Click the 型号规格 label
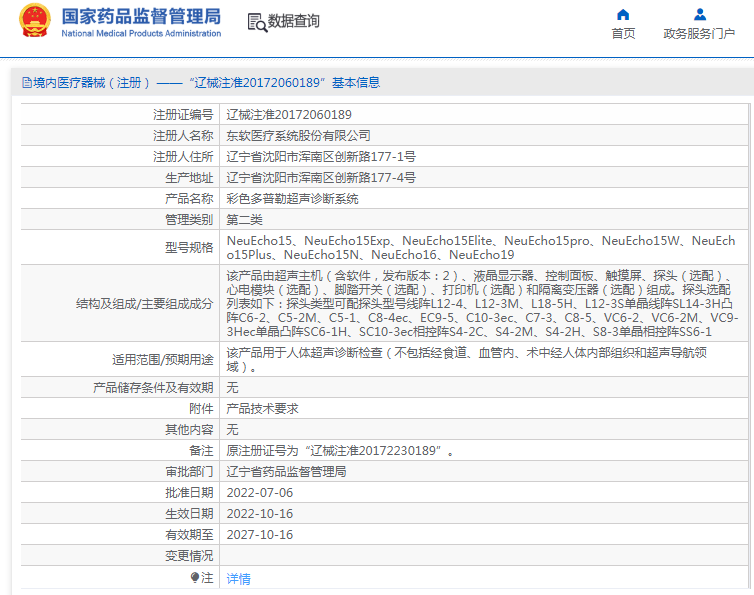754x595 pixels. pyautogui.click(x=189, y=247)
